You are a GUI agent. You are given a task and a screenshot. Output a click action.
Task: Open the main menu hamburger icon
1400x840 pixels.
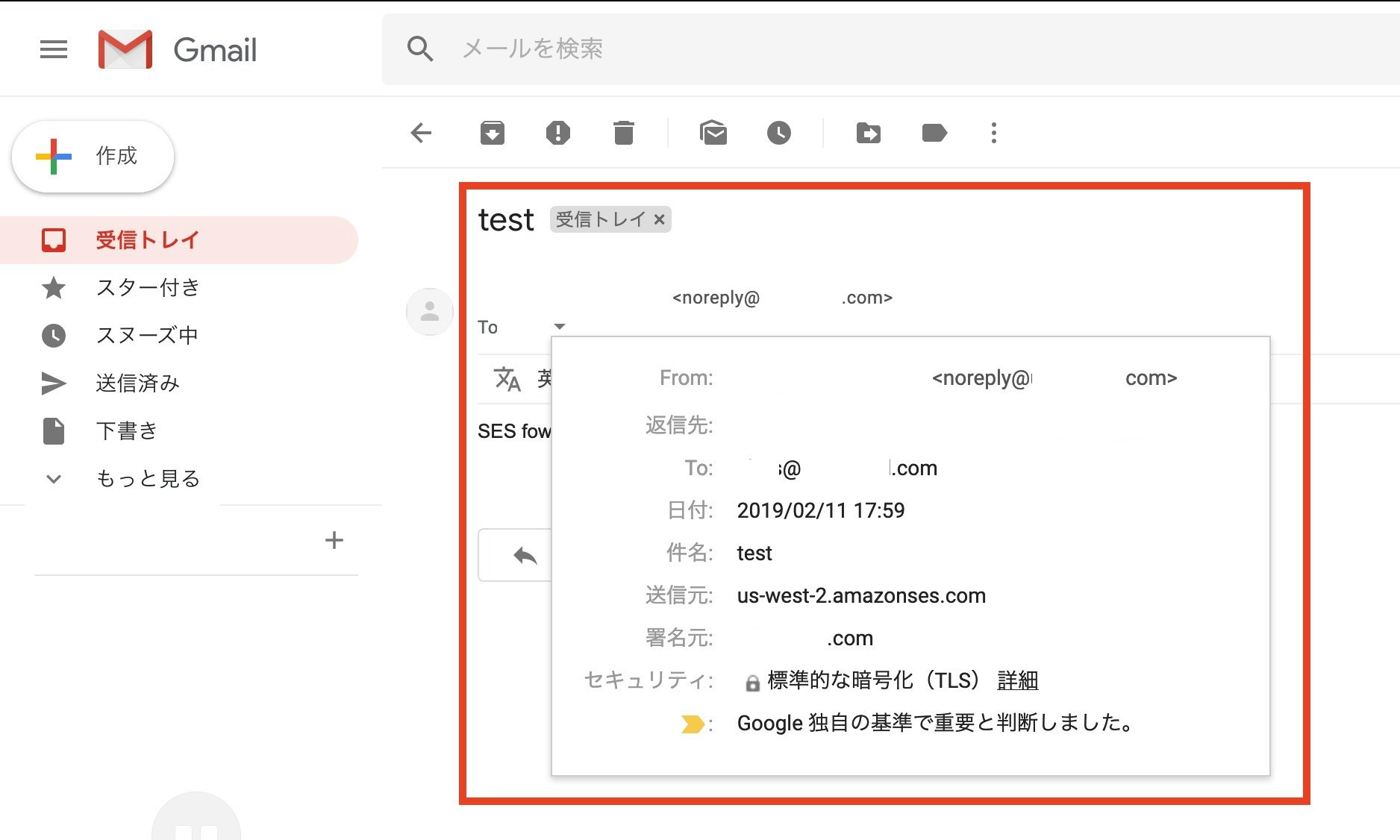(54, 49)
